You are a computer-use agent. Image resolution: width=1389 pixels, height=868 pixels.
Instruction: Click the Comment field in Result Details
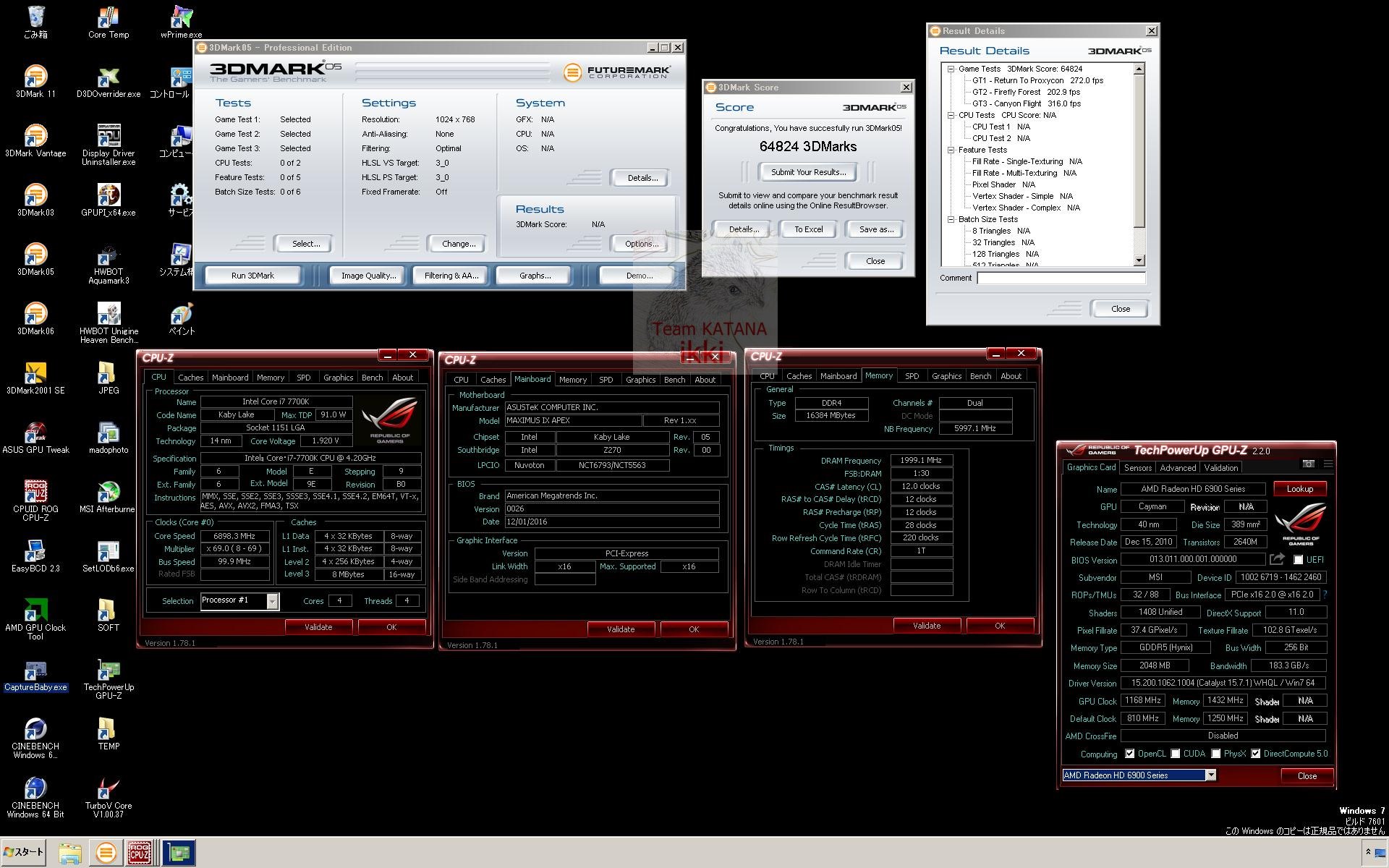tap(1061, 278)
